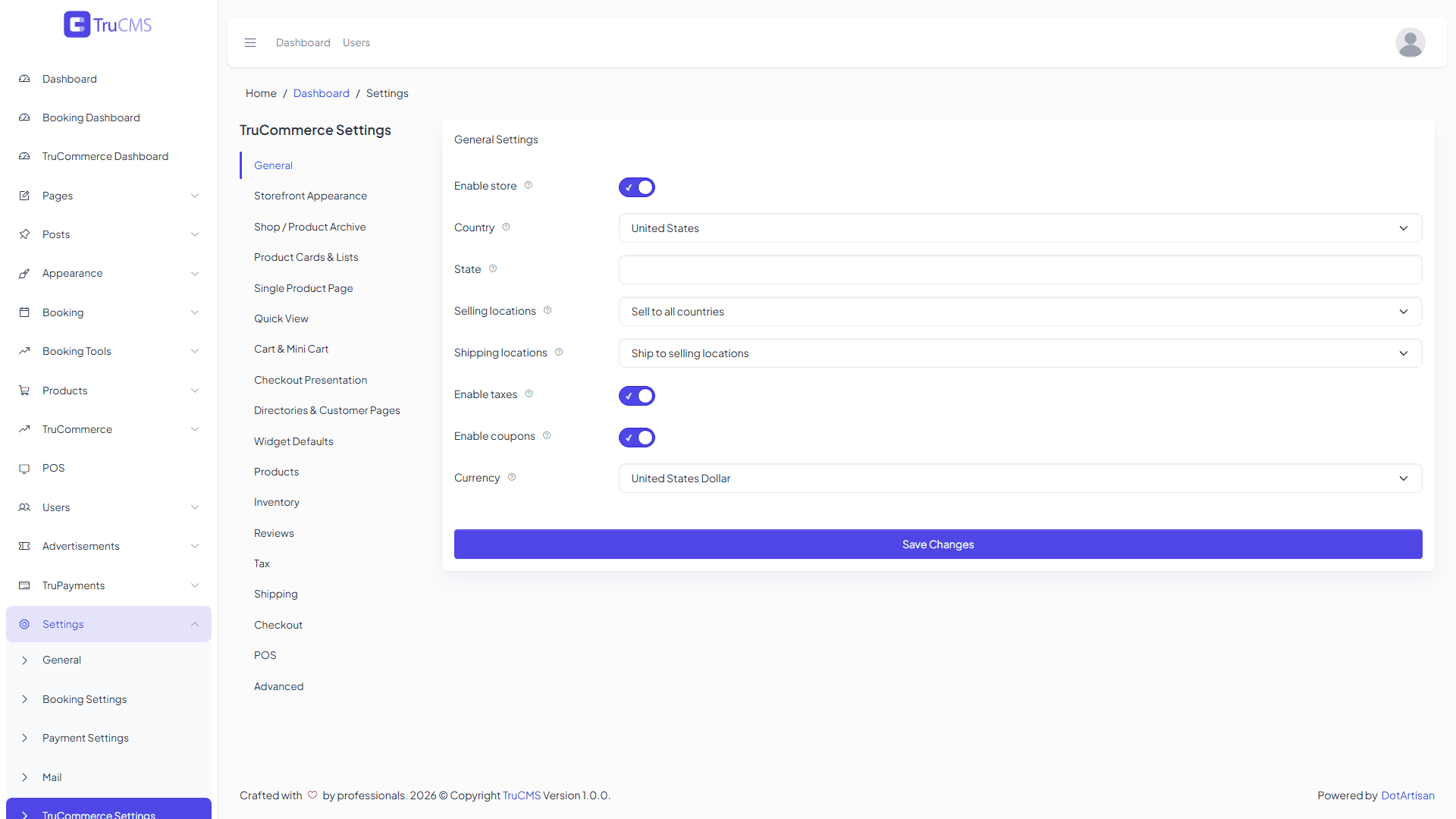Expand the Pages sidebar menu
The image size is (1456, 819).
[x=108, y=196]
